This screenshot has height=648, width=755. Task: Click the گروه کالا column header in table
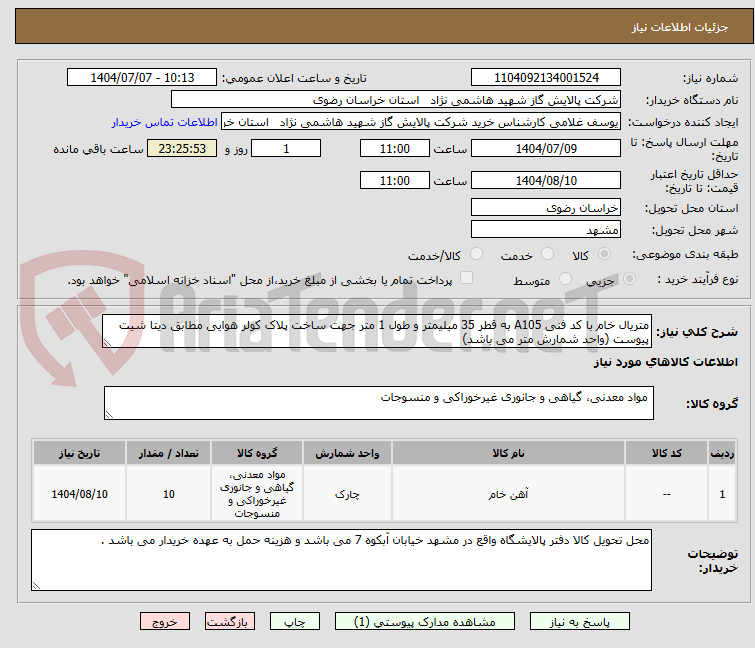257,453
